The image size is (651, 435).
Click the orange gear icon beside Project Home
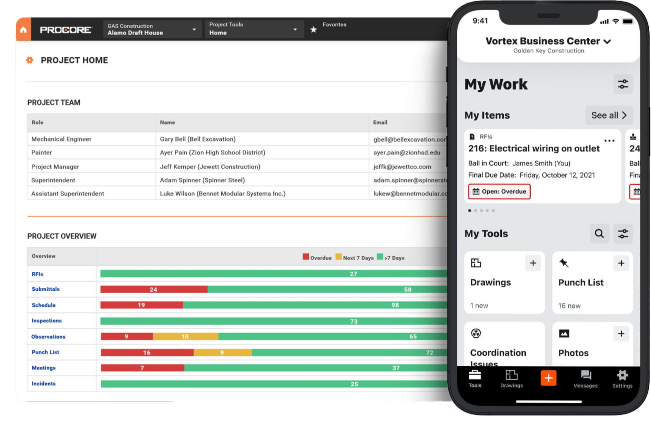pyautogui.click(x=29, y=60)
